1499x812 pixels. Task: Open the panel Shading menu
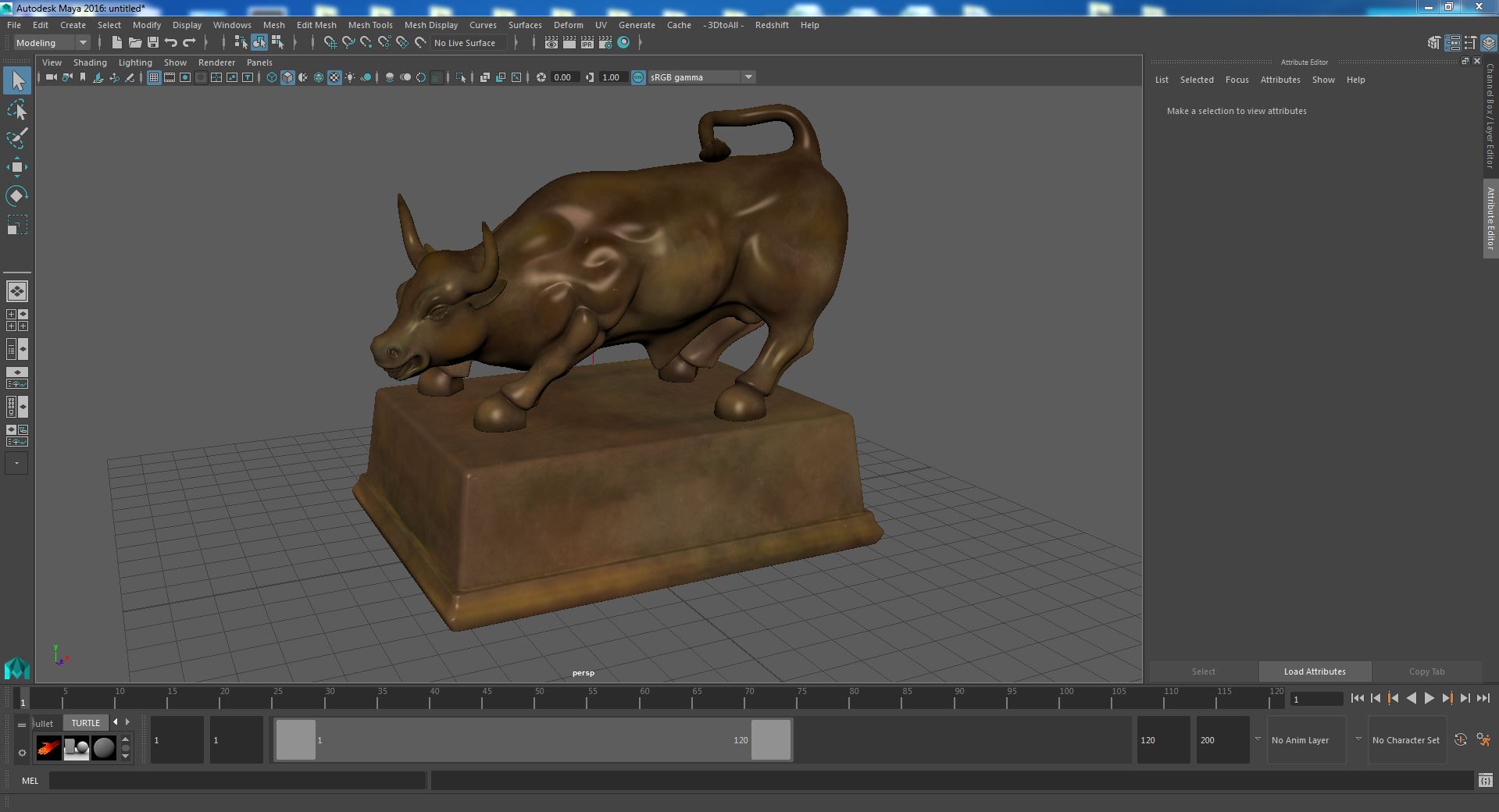90,62
